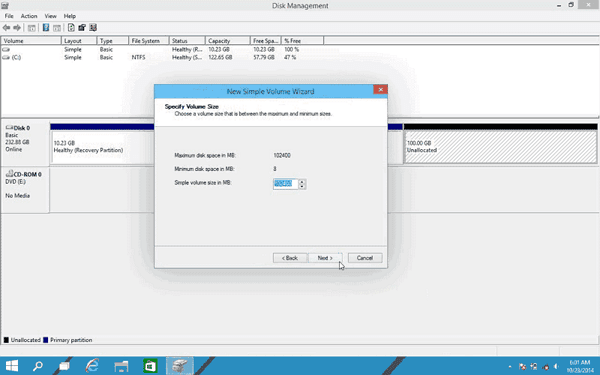
Task: Click the maximum disk space value 102400
Action: pos(282,155)
